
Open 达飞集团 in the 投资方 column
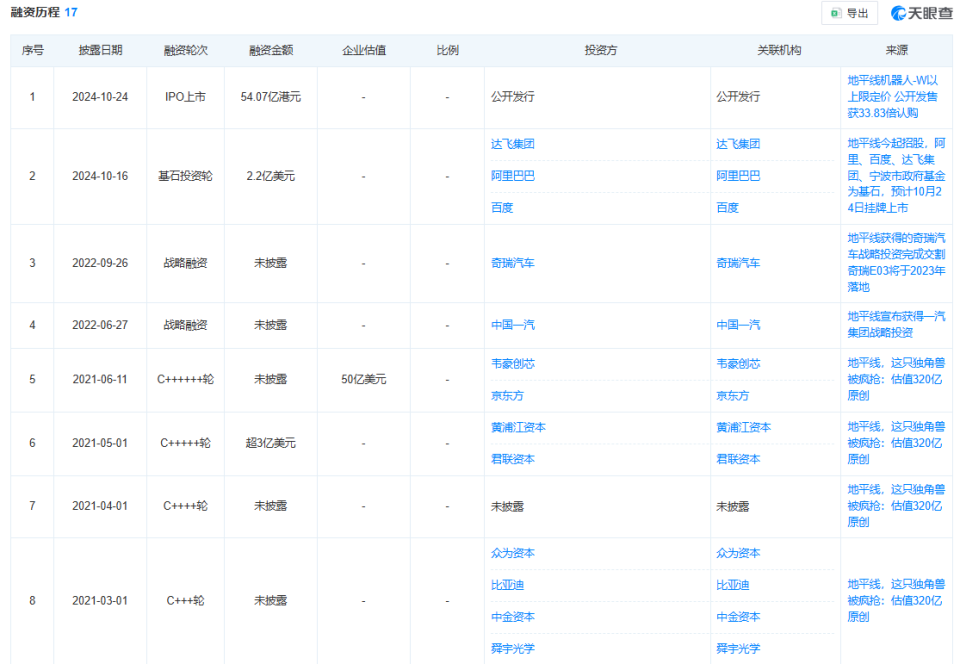(x=513, y=144)
